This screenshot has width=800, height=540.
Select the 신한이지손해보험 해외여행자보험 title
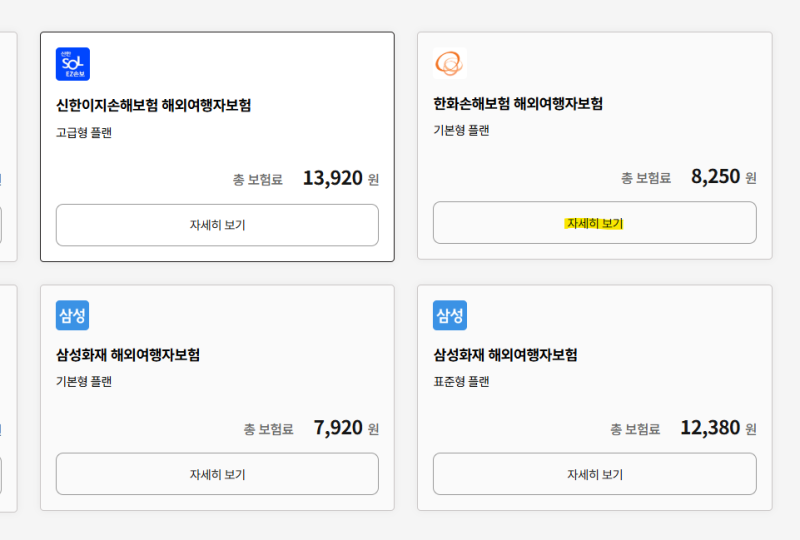coord(154,105)
